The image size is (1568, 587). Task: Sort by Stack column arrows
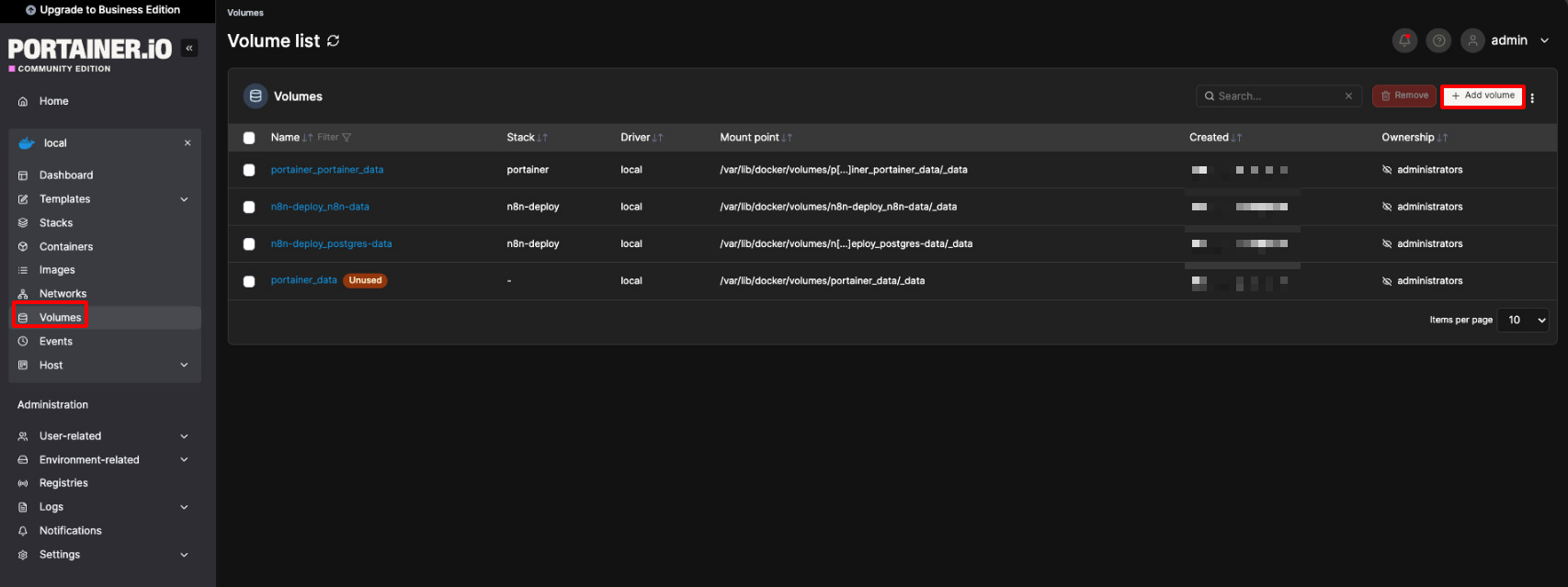(542, 138)
